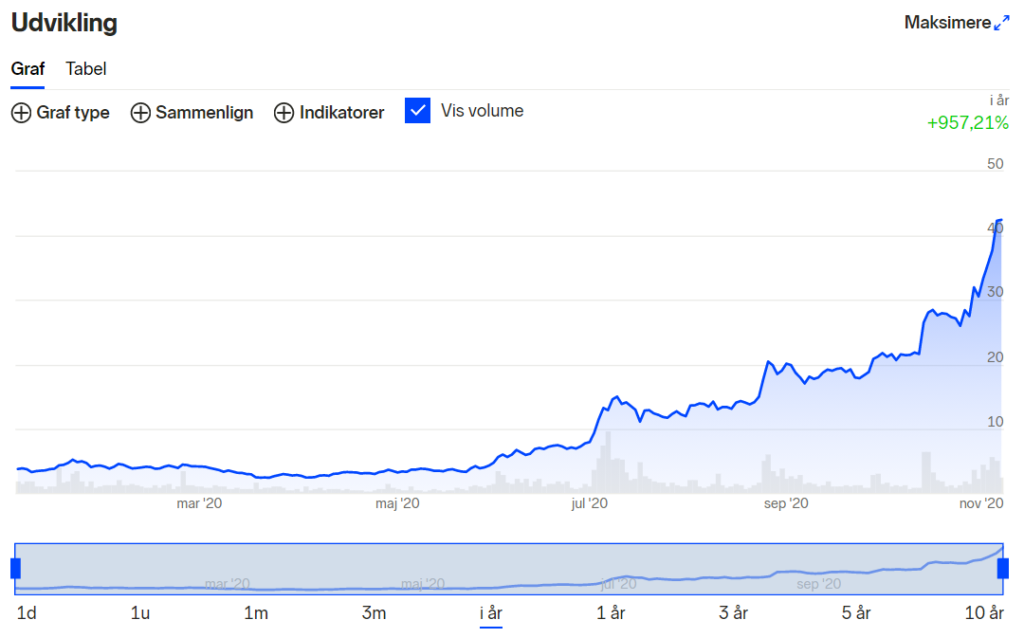Click the Vis volume label
Image resolution: width=1024 pixels, height=638 pixels.
(x=482, y=111)
